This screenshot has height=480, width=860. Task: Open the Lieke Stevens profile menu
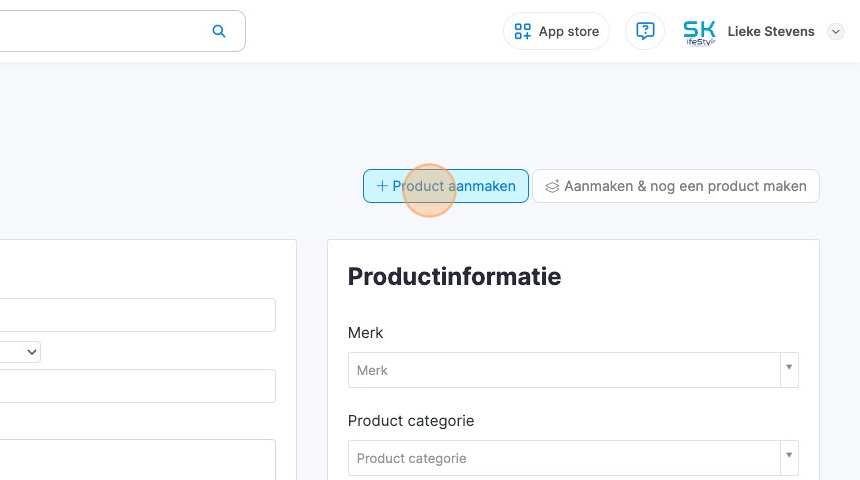coord(770,32)
